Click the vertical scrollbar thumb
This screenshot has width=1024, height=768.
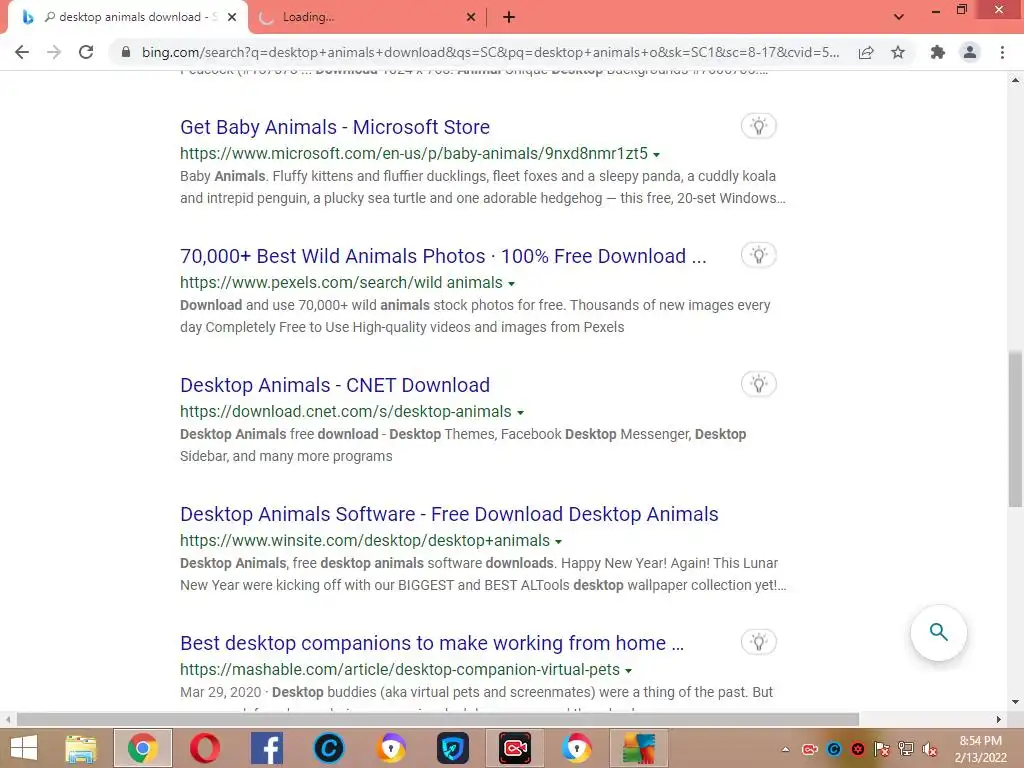tap(1015, 429)
